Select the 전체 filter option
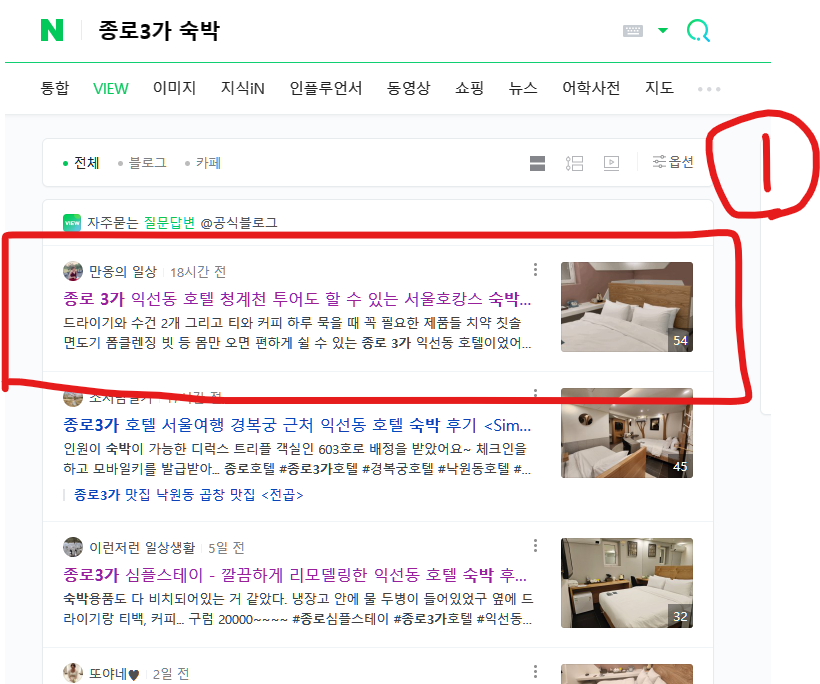Viewport: 820px width, 684px height. click(x=81, y=163)
